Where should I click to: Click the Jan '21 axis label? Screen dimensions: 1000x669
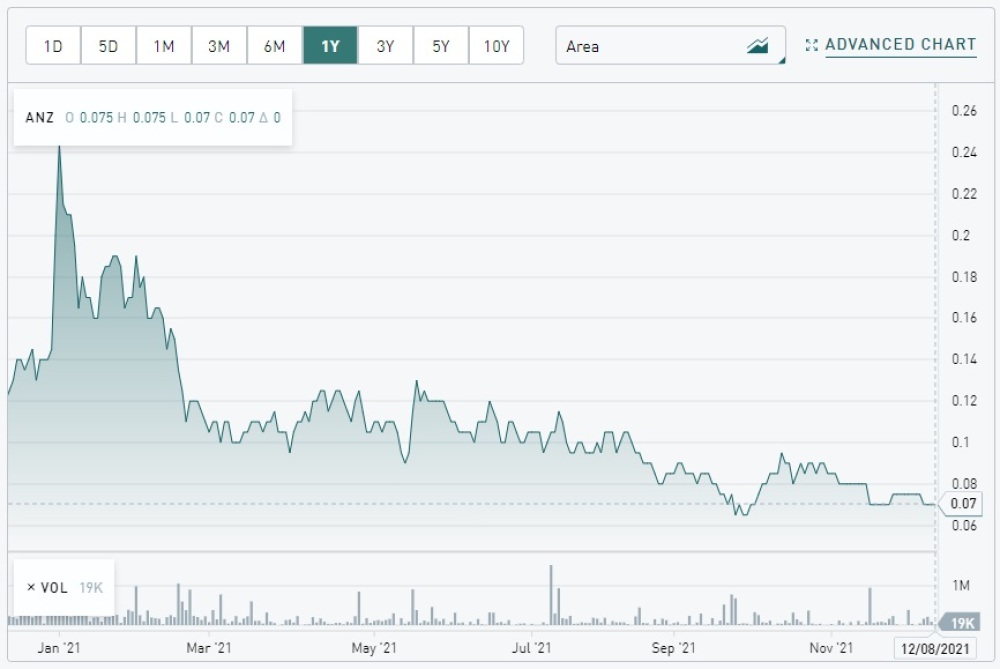click(x=59, y=648)
